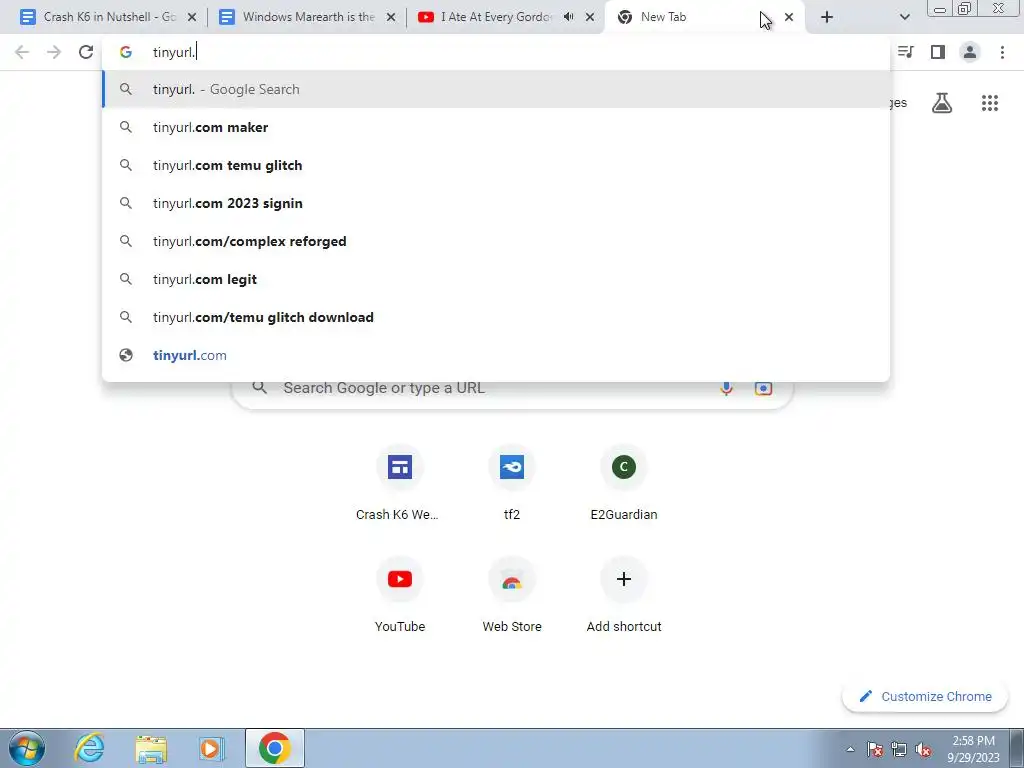Open the Crash K6 We... shortcut
The width and height of the screenshot is (1024, 768).
pyautogui.click(x=399, y=483)
